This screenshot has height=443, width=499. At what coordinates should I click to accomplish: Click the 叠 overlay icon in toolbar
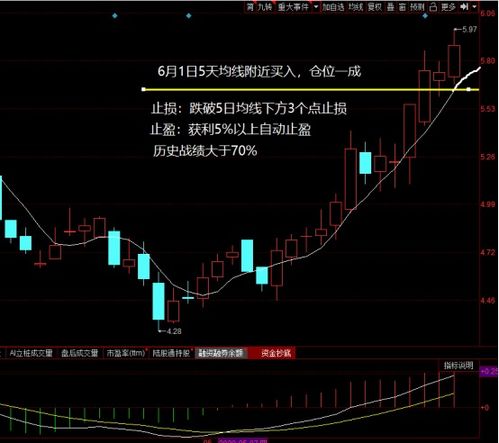click(390, 7)
